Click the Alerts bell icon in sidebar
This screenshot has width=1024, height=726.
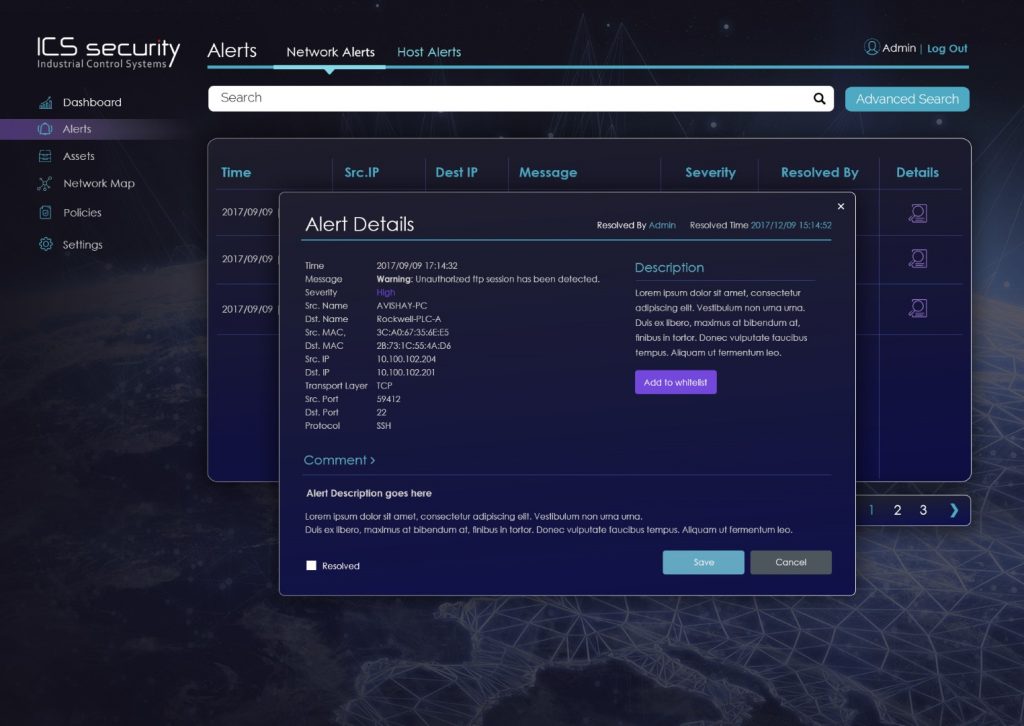(x=45, y=129)
